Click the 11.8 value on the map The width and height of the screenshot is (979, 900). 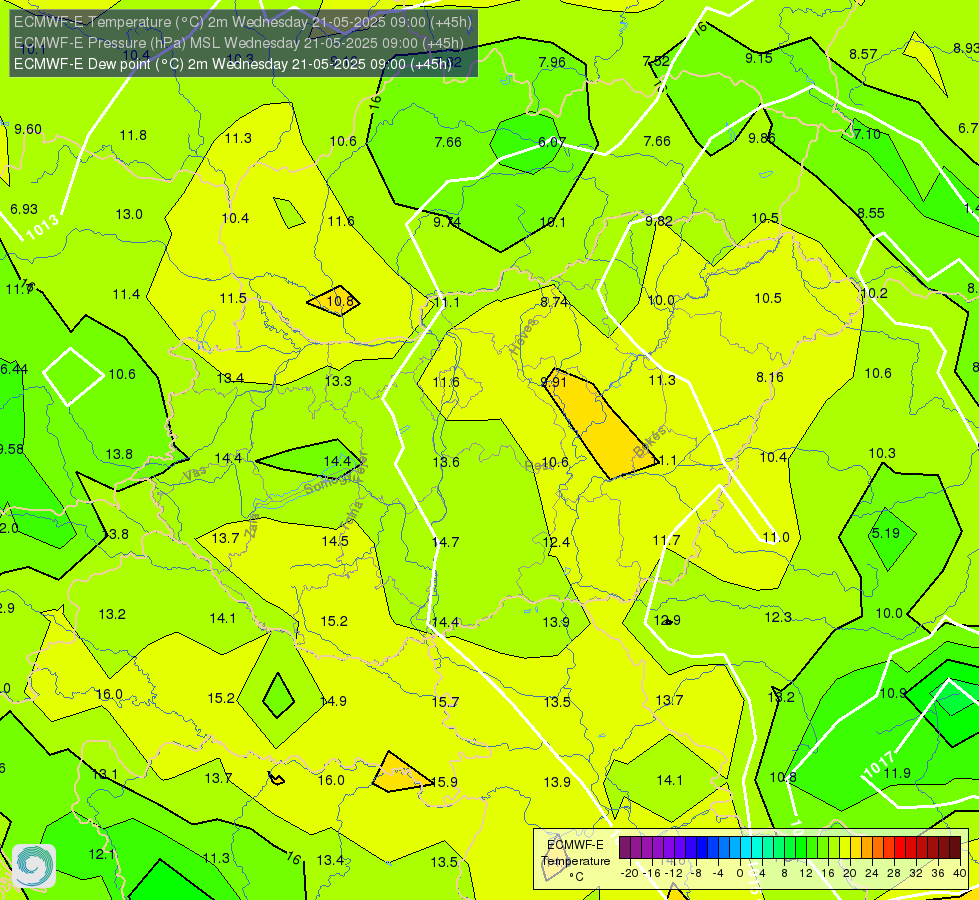133,135
